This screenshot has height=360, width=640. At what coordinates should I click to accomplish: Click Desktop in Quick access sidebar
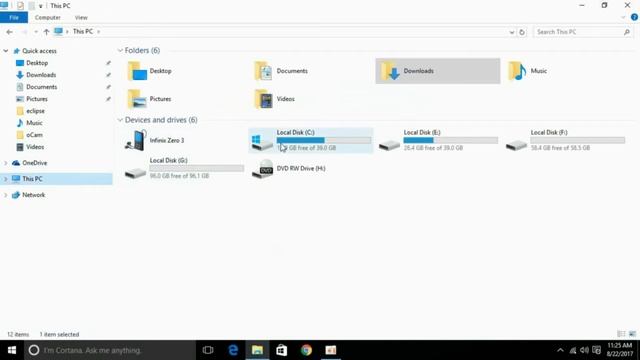(37, 63)
